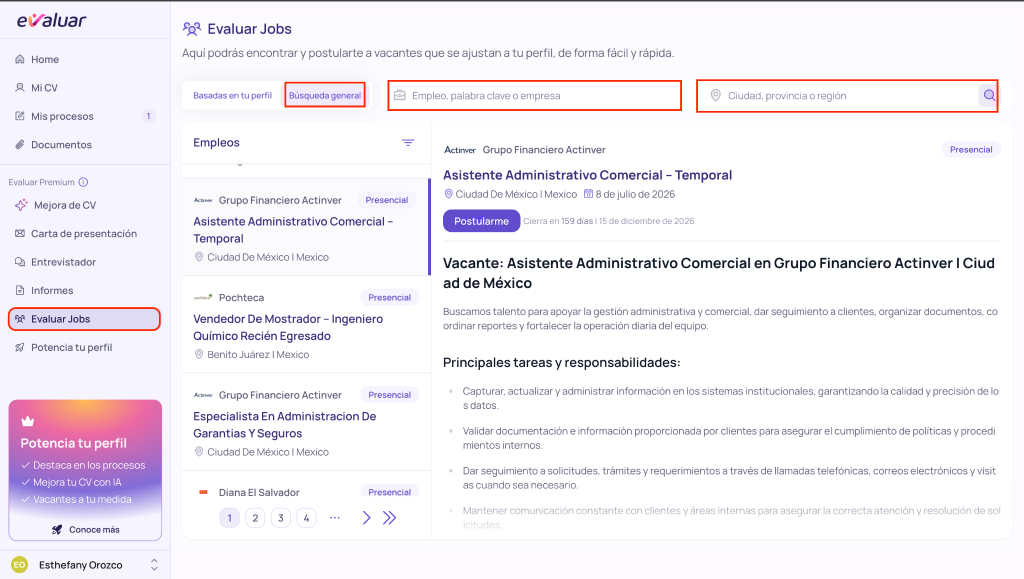This screenshot has height=579, width=1024.
Task: Click Postularme button
Action: click(481, 221)
